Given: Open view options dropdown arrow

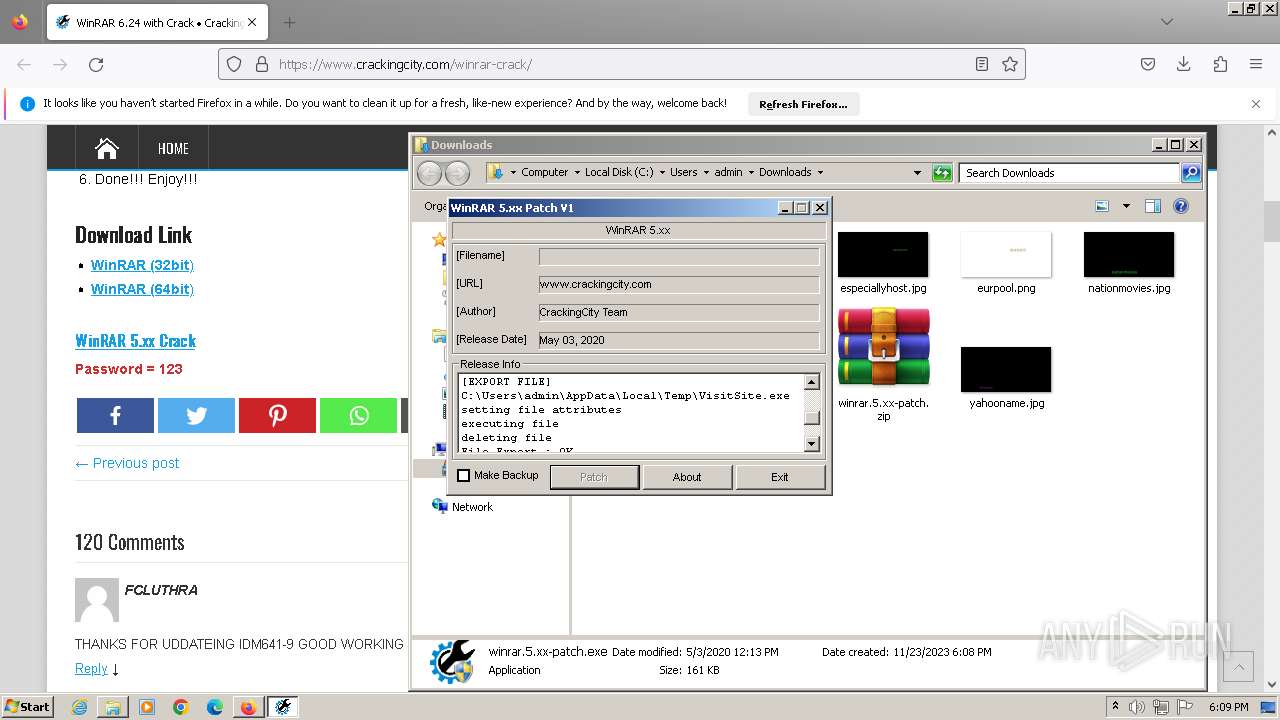Looking at the screenshot, I should 1126,206.
